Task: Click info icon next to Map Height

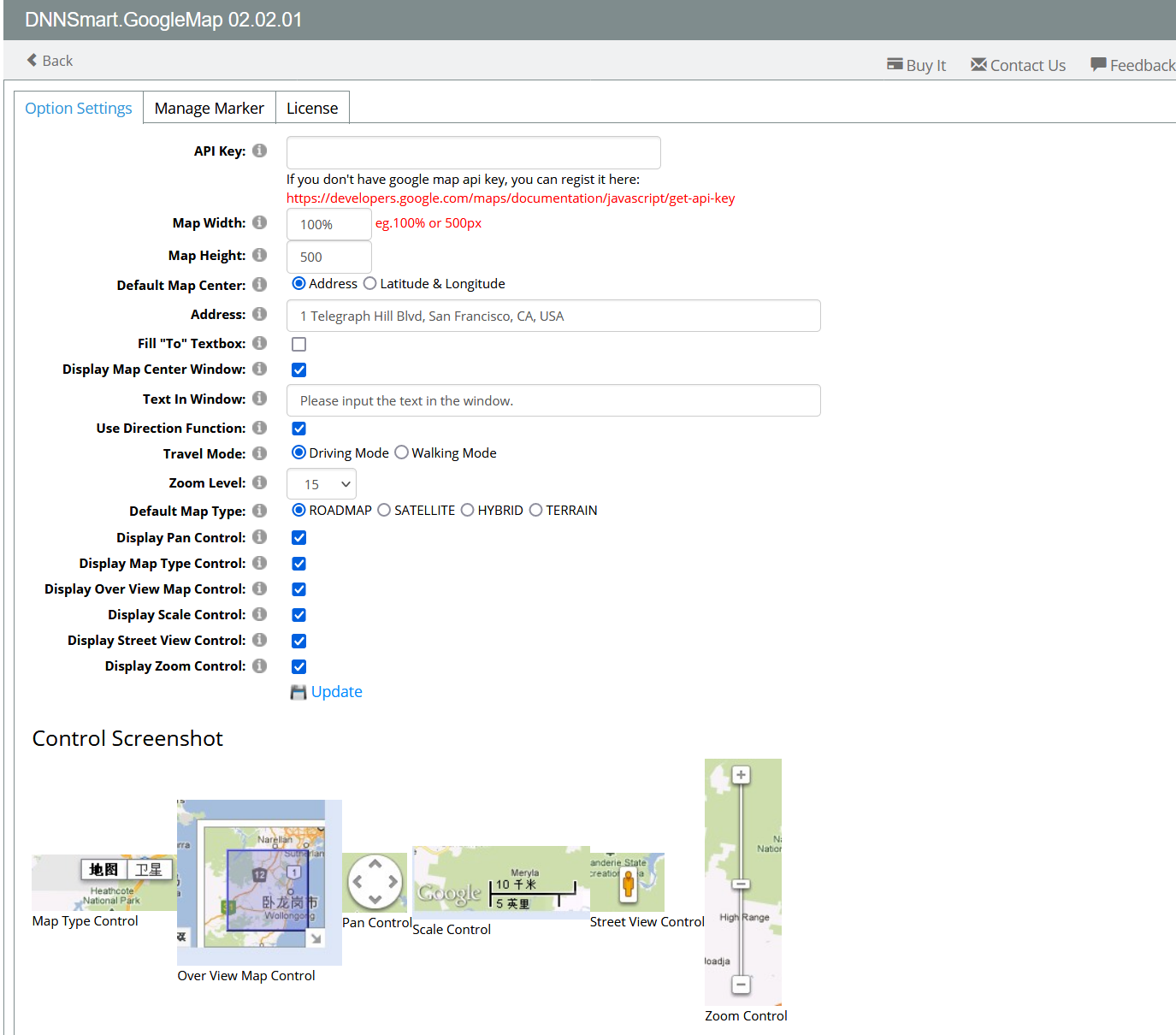Action: click(260, 255)
